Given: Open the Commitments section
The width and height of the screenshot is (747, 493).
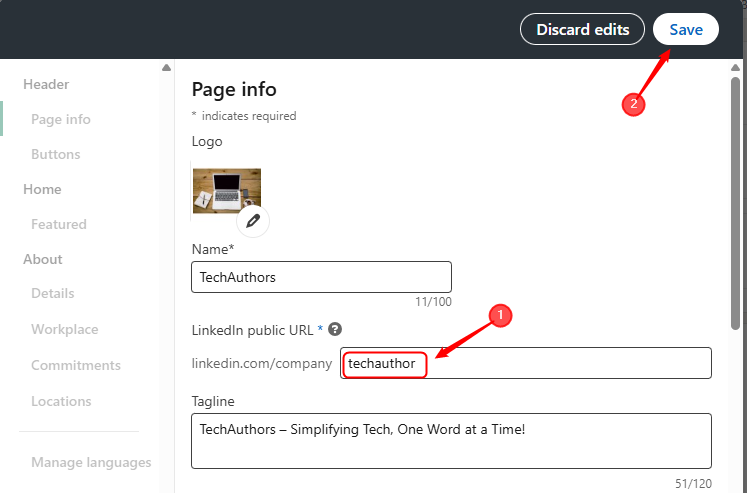Looking at the screenshot, I should pos(76,365).
